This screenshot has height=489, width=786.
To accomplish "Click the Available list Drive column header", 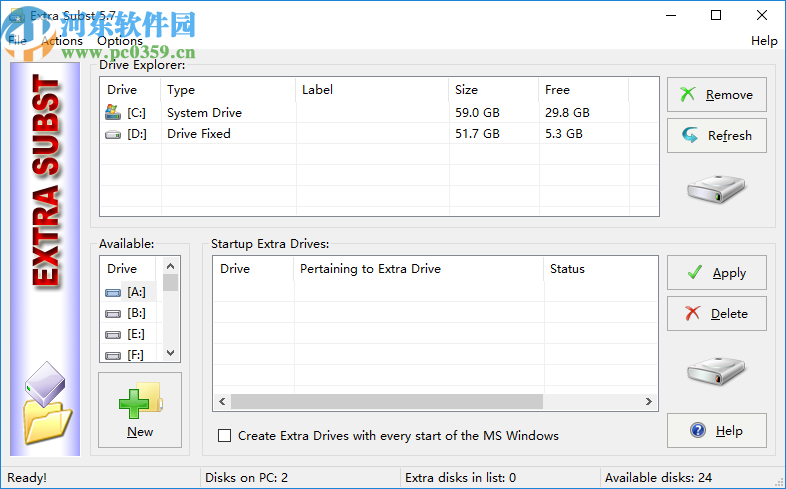I will [128, 269].
